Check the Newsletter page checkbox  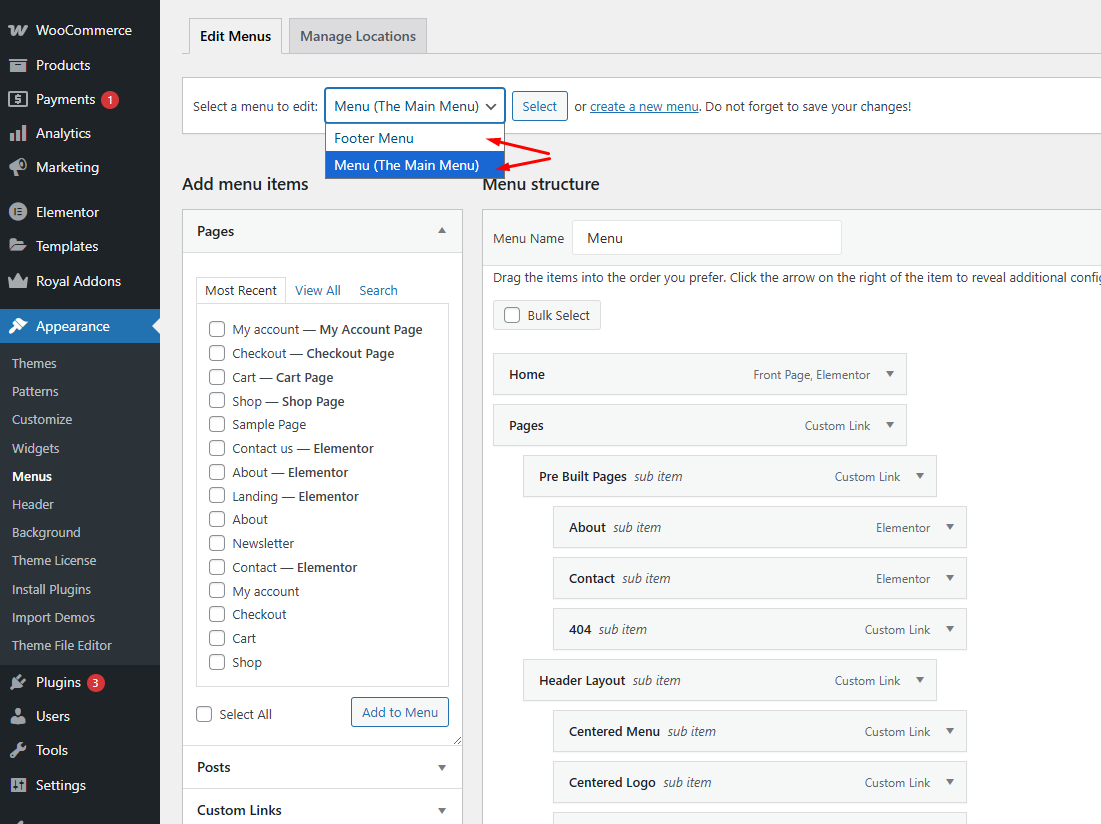pos(217,543)
